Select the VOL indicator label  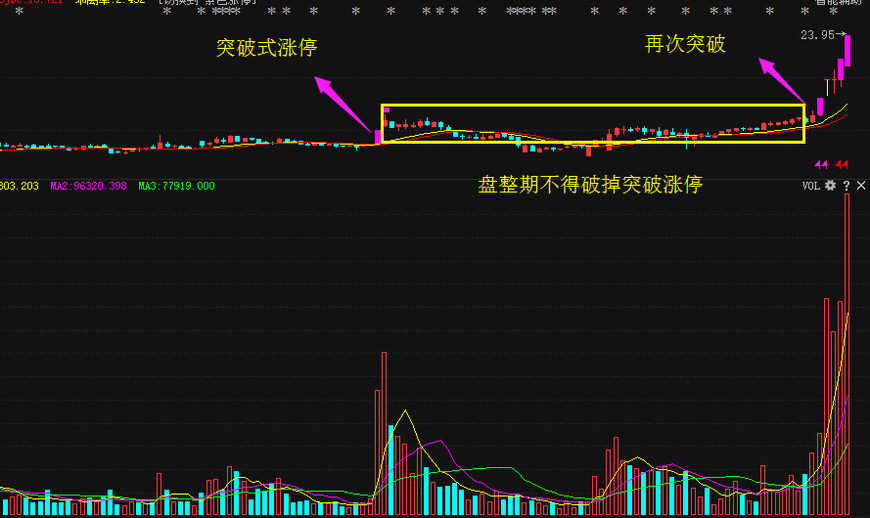pos(811,186)
